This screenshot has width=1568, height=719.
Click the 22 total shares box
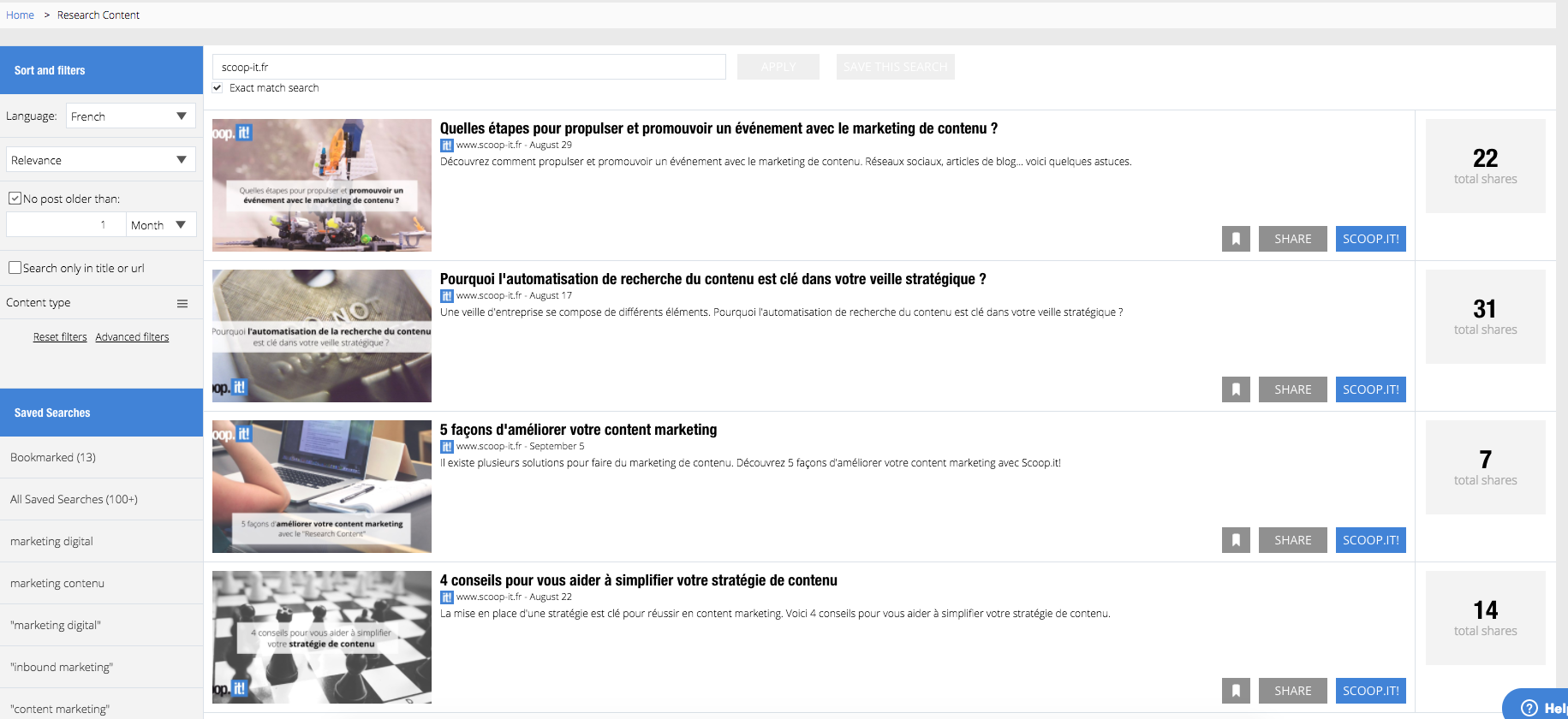click(1485, 166)
